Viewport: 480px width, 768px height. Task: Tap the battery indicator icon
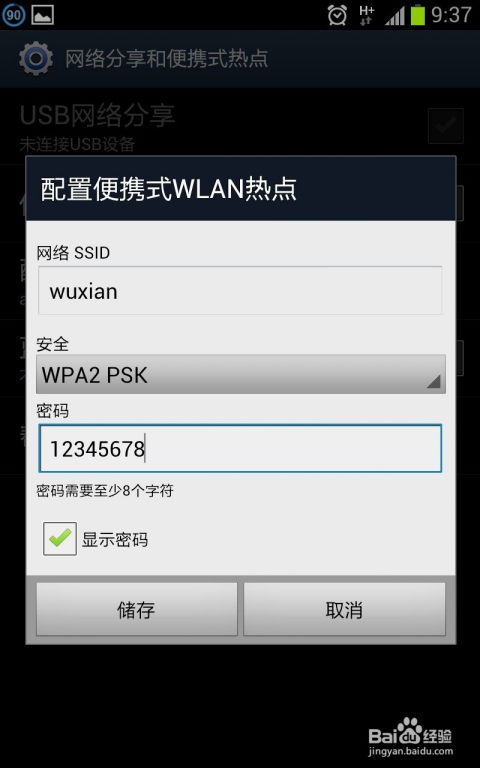click(x=417, y=15)
